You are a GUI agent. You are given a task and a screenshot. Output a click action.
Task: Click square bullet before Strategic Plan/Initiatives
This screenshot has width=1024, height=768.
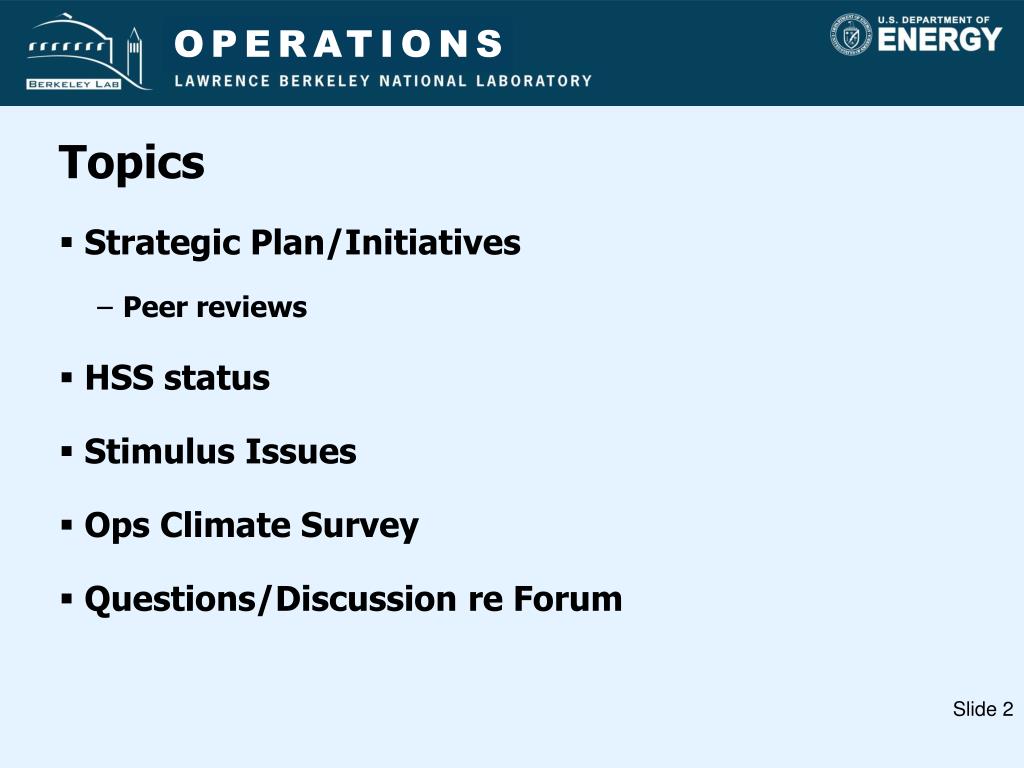point(67,244)
